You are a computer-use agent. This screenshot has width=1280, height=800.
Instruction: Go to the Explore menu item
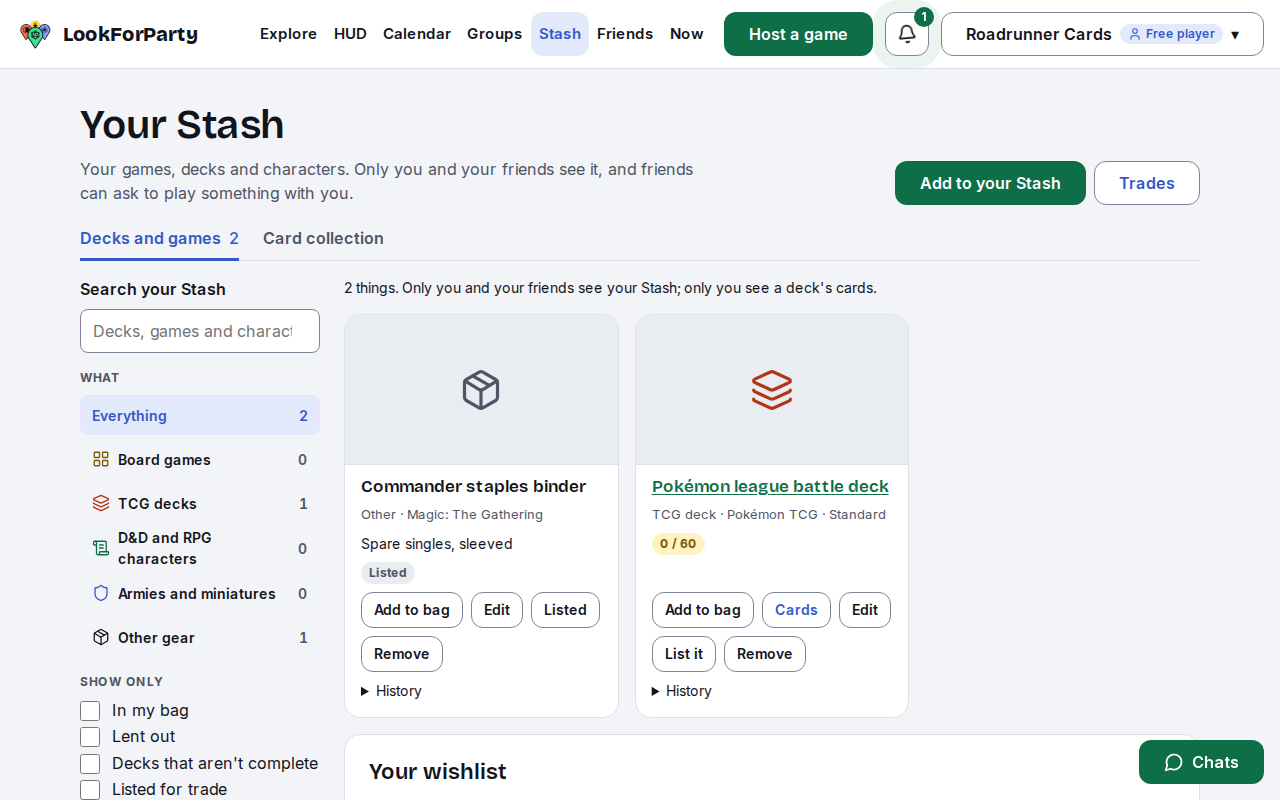pos(288,34)
